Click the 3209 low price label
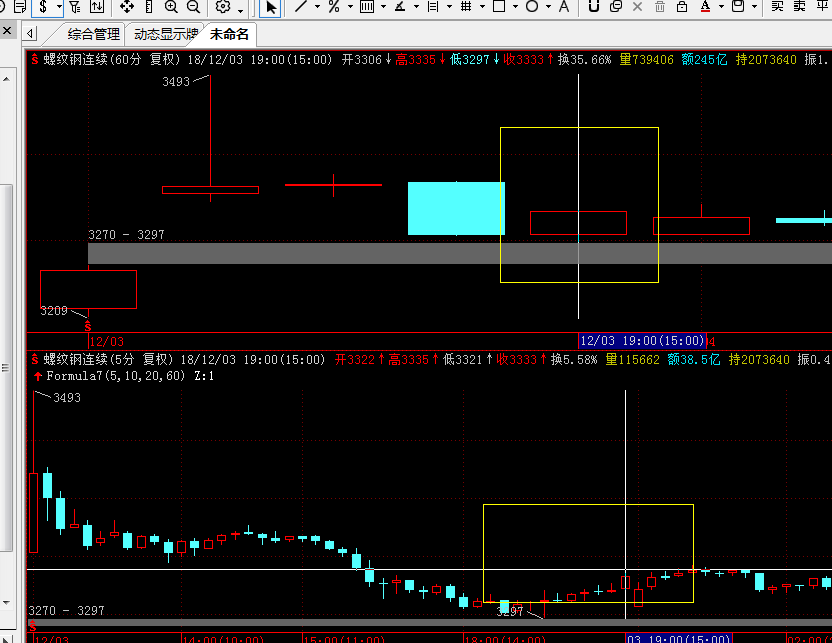The image size is (832, 643). coord(54,311)
